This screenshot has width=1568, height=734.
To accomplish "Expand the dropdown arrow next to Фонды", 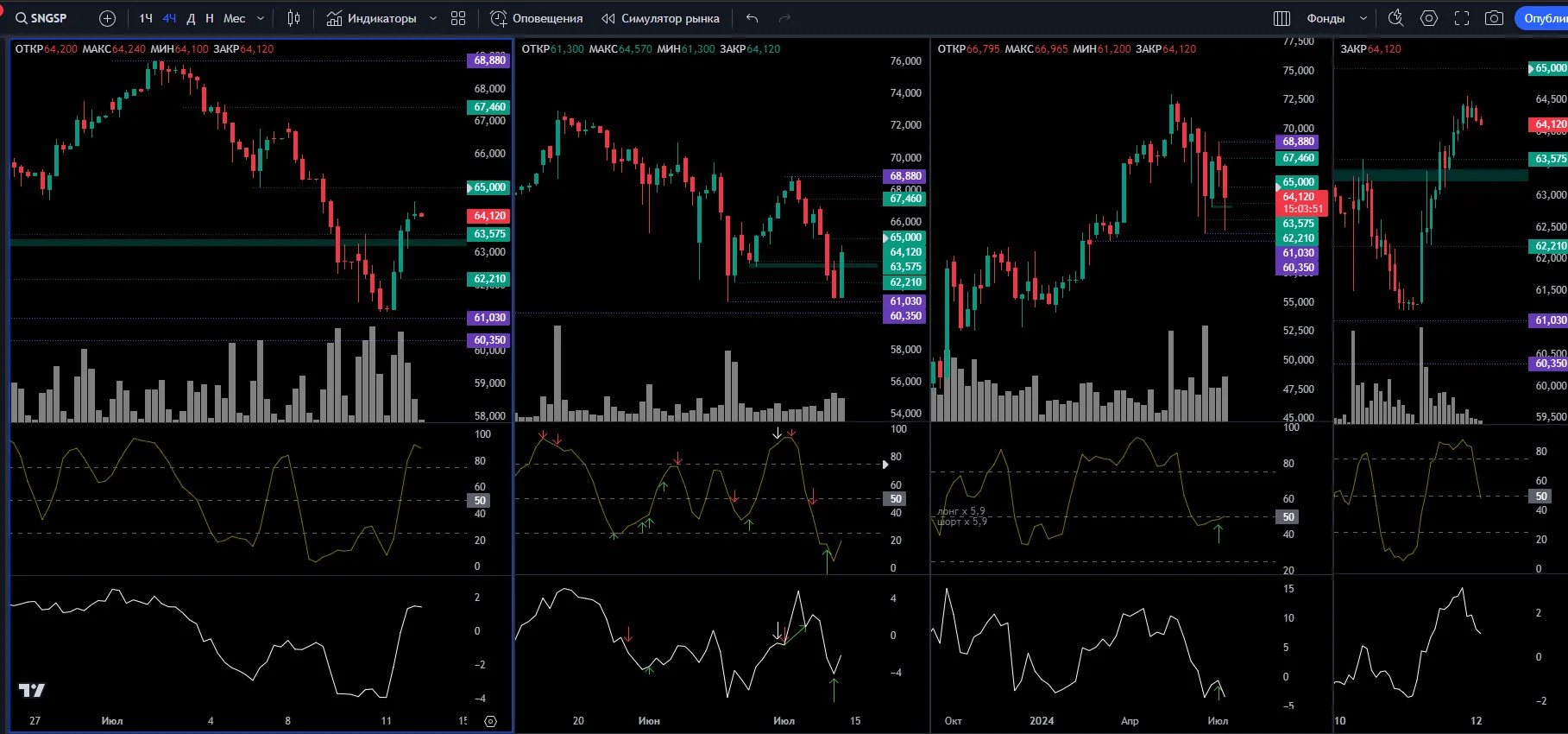I will [1363, 18].
